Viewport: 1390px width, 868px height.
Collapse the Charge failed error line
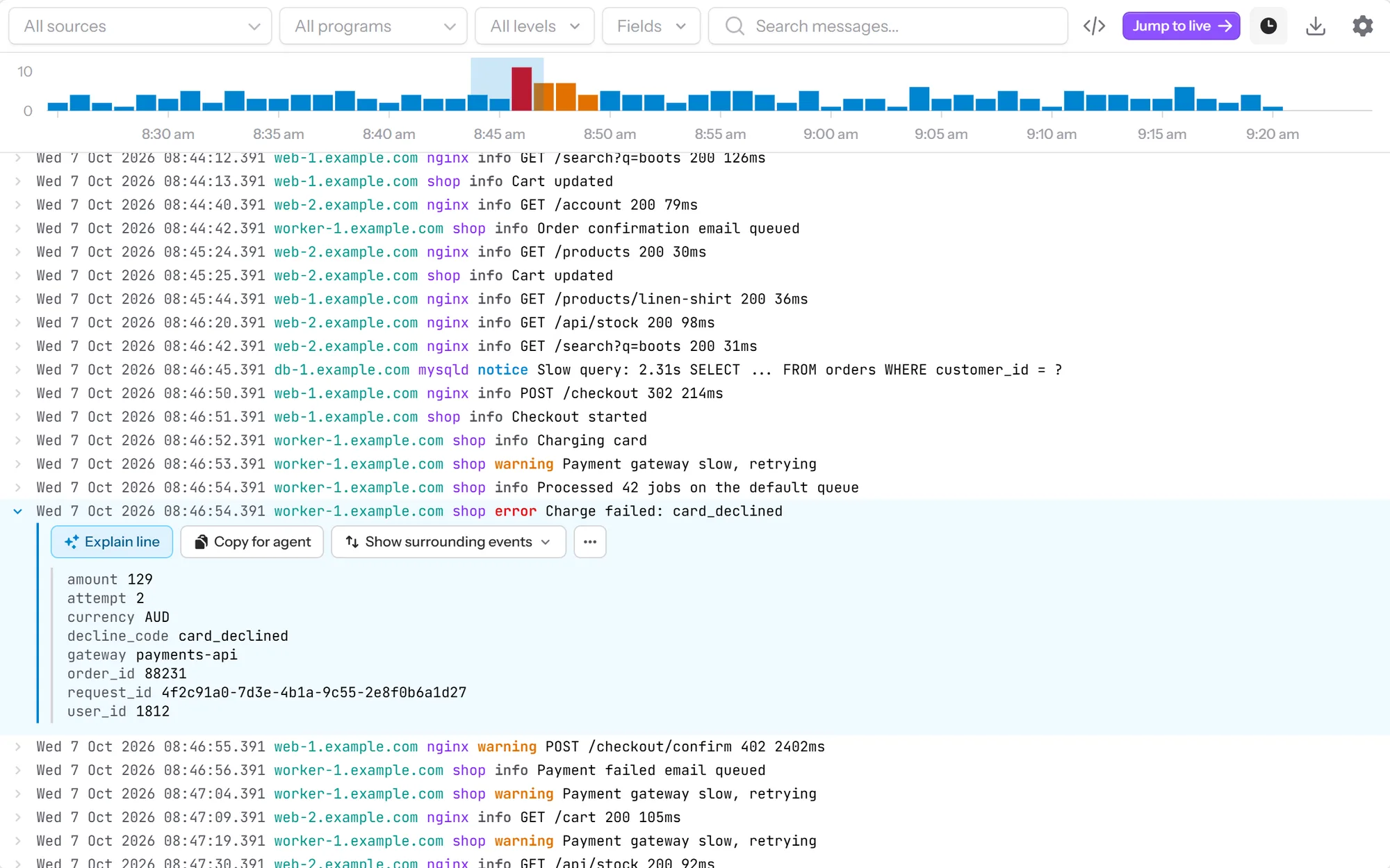(x=18, y=511)
